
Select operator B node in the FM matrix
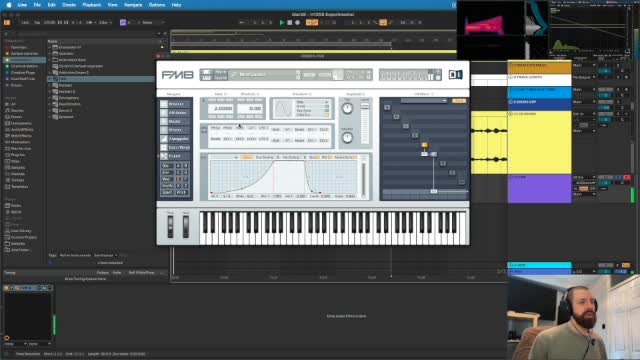396,117
